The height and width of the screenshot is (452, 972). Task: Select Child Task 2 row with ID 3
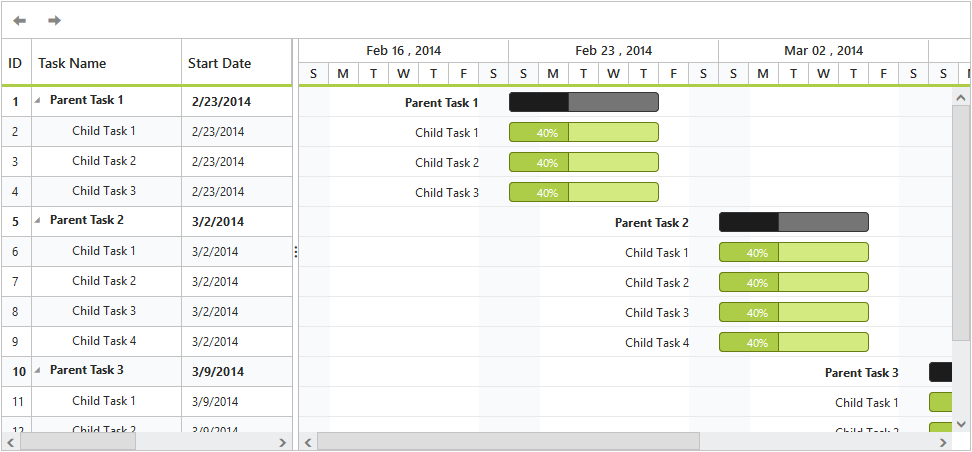point(104,161)
